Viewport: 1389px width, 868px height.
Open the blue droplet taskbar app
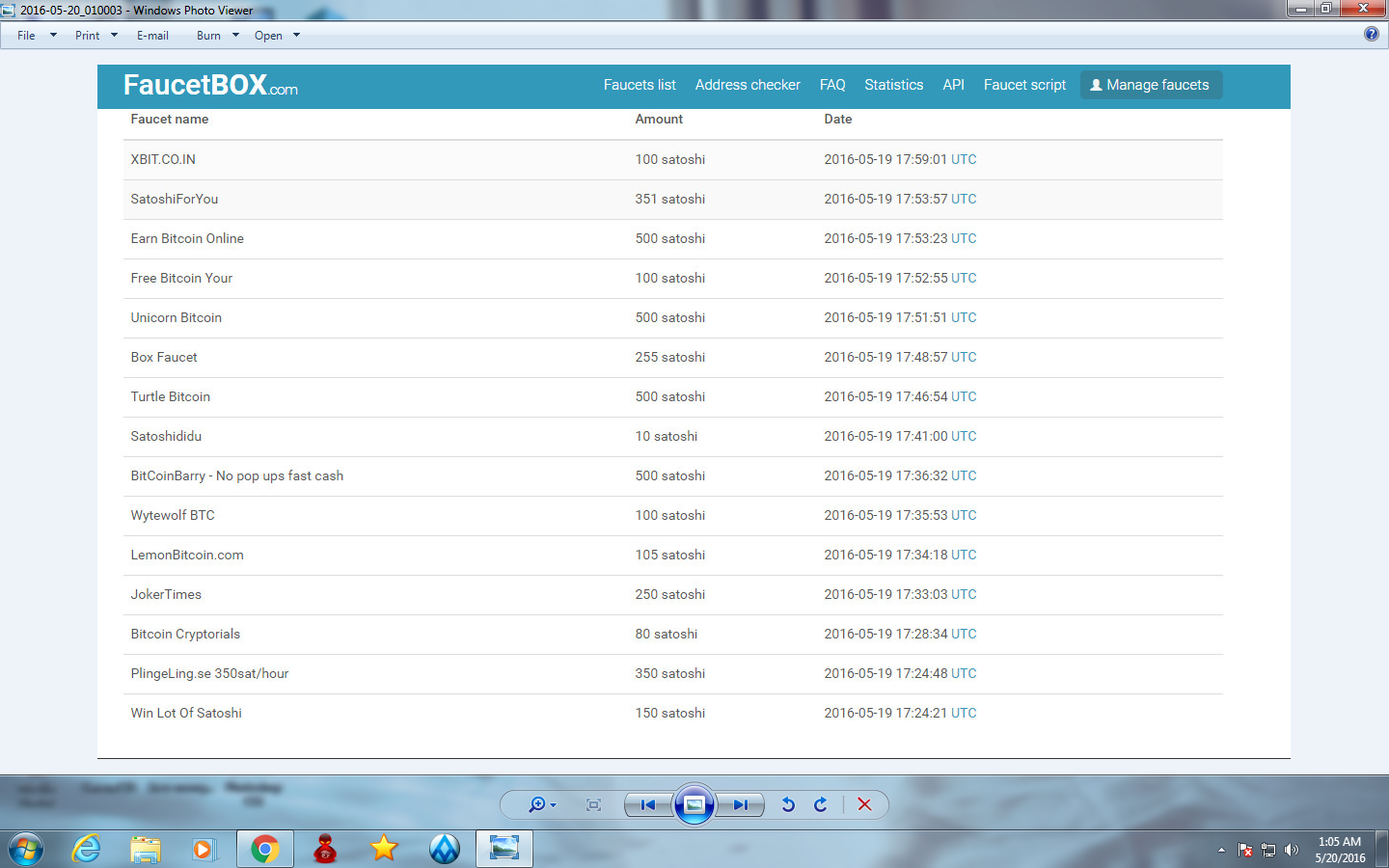click(445, 849)
